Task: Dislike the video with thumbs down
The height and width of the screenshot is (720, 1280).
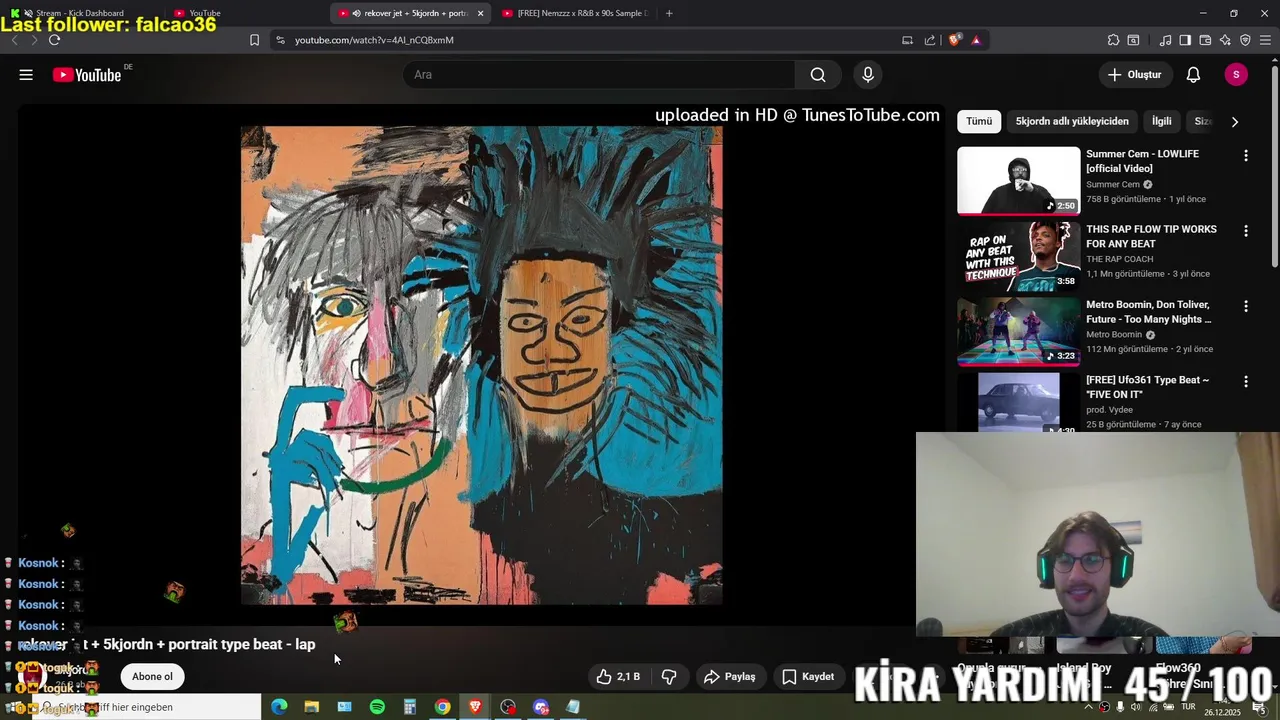Action: 669,677
